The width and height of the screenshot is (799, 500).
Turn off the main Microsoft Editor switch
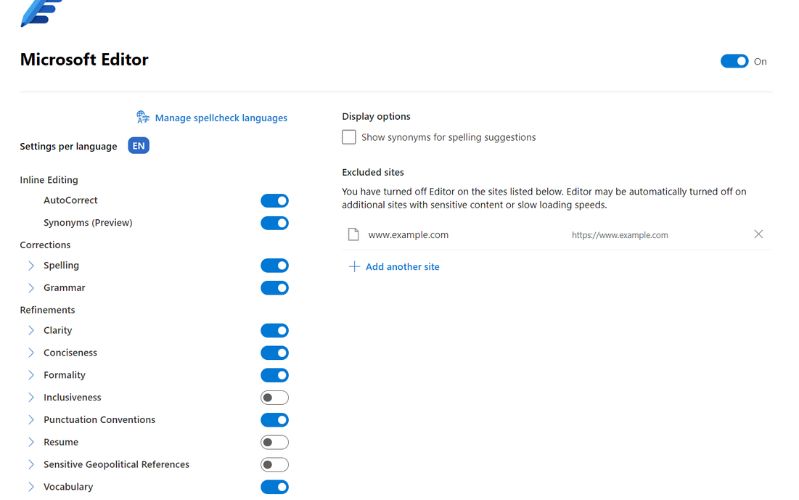coord(734,61)
